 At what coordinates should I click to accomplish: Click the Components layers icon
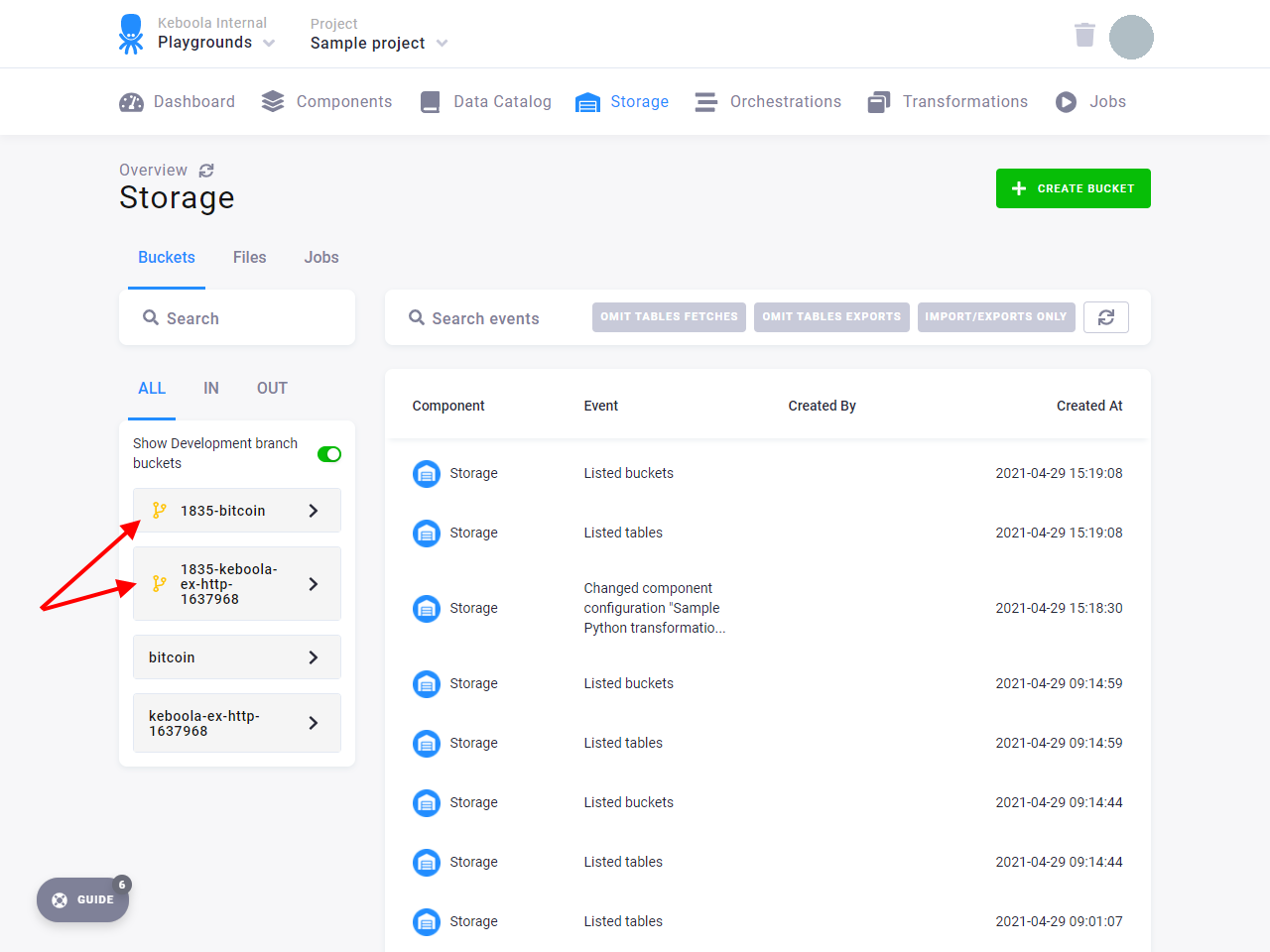point(273,102)
